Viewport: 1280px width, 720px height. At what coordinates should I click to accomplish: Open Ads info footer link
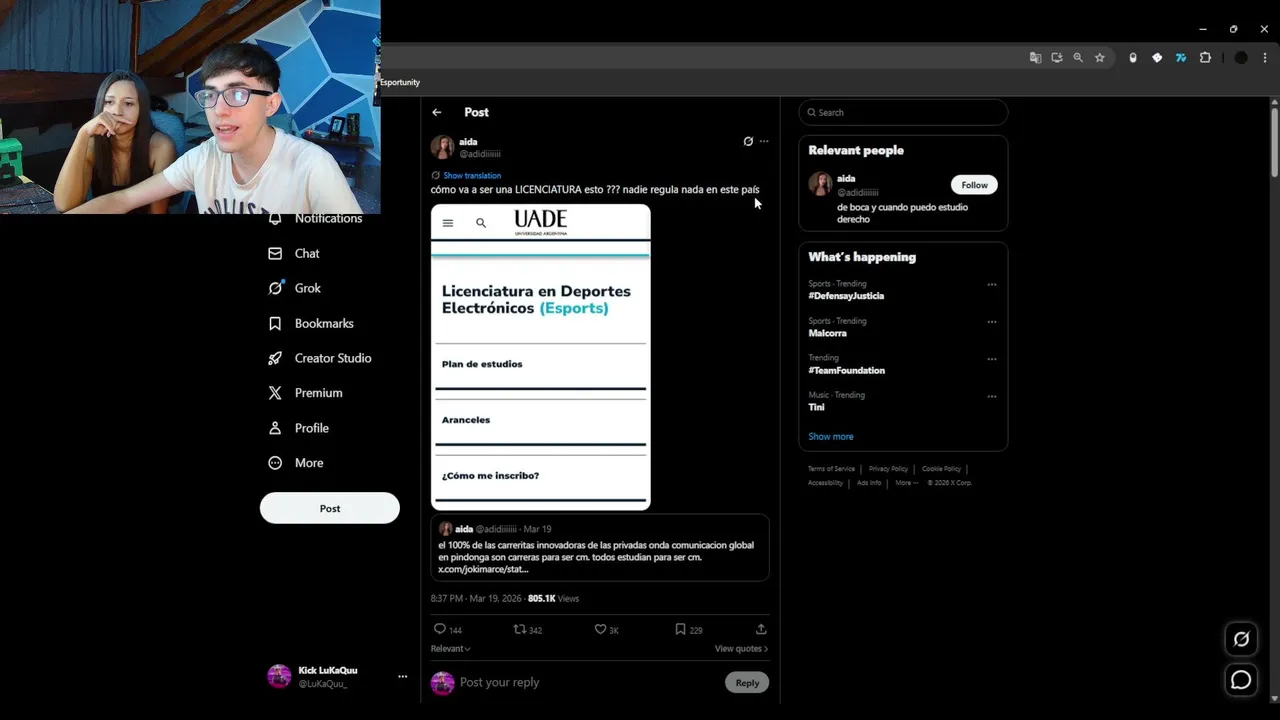[869, 483]
